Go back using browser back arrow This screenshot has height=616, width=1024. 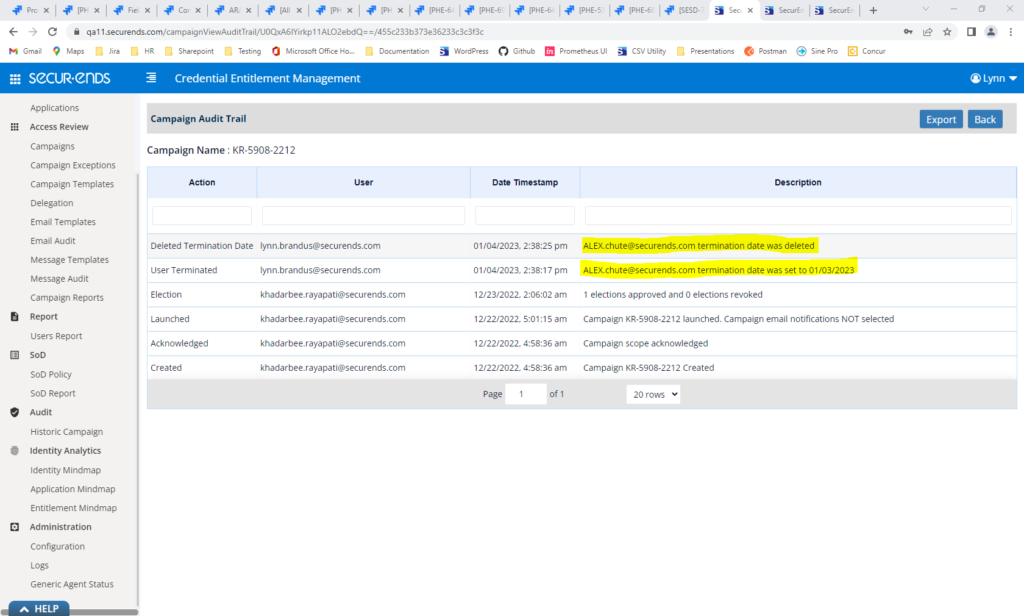(x=14, y=31)
